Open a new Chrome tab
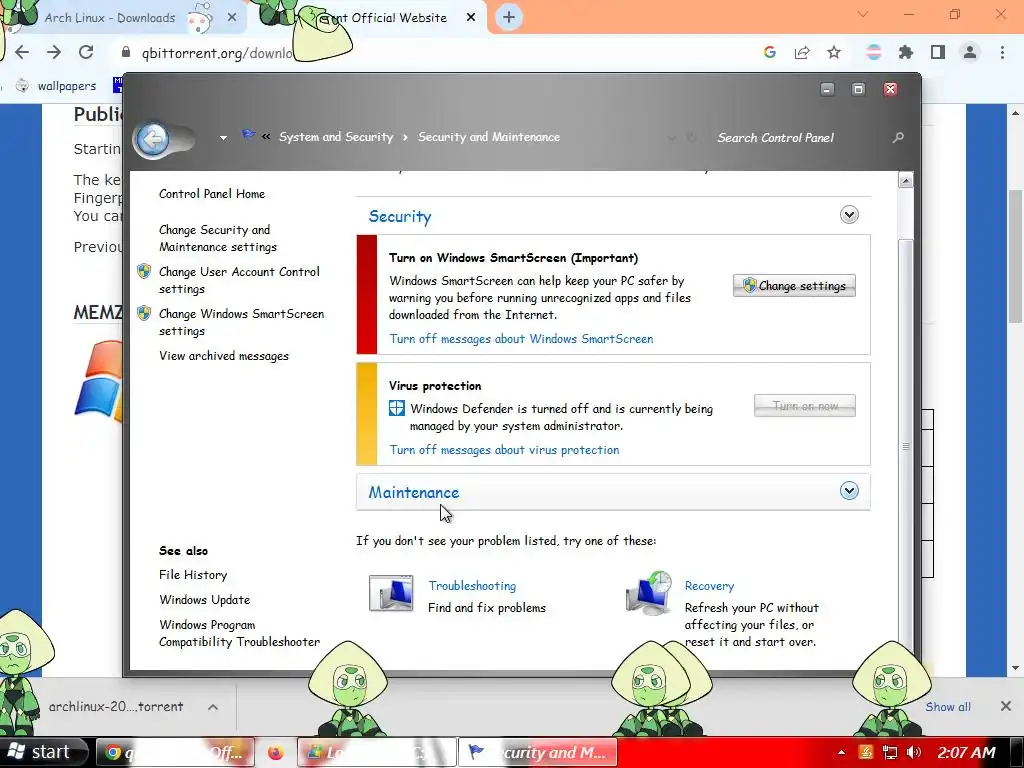Image resolution: width=1024 pixels, height=768 pixels. click(x=509, y=18)
